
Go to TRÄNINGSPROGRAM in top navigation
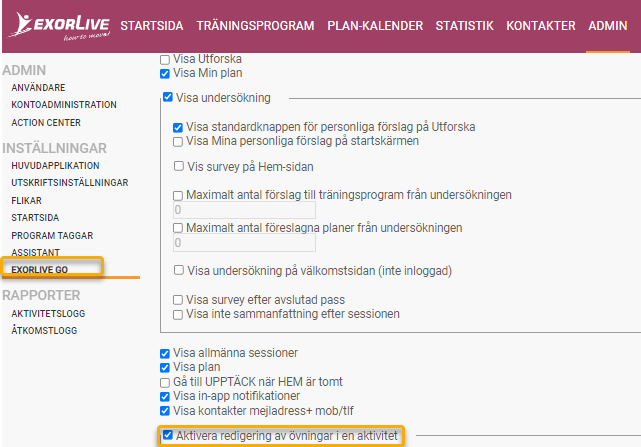255,26
